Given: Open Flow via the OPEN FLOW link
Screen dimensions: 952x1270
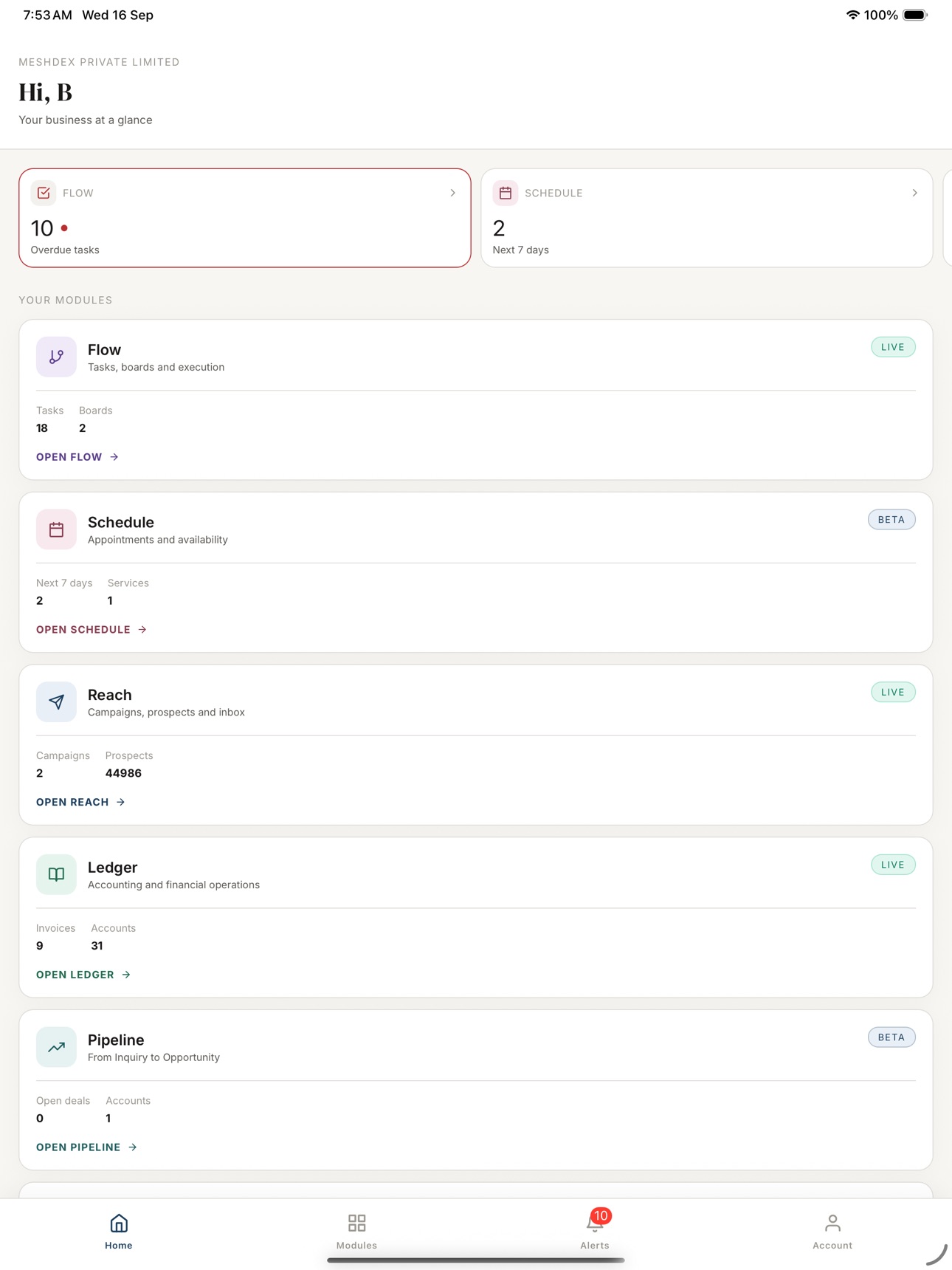Looking at the screenshot, I should 77,457.
